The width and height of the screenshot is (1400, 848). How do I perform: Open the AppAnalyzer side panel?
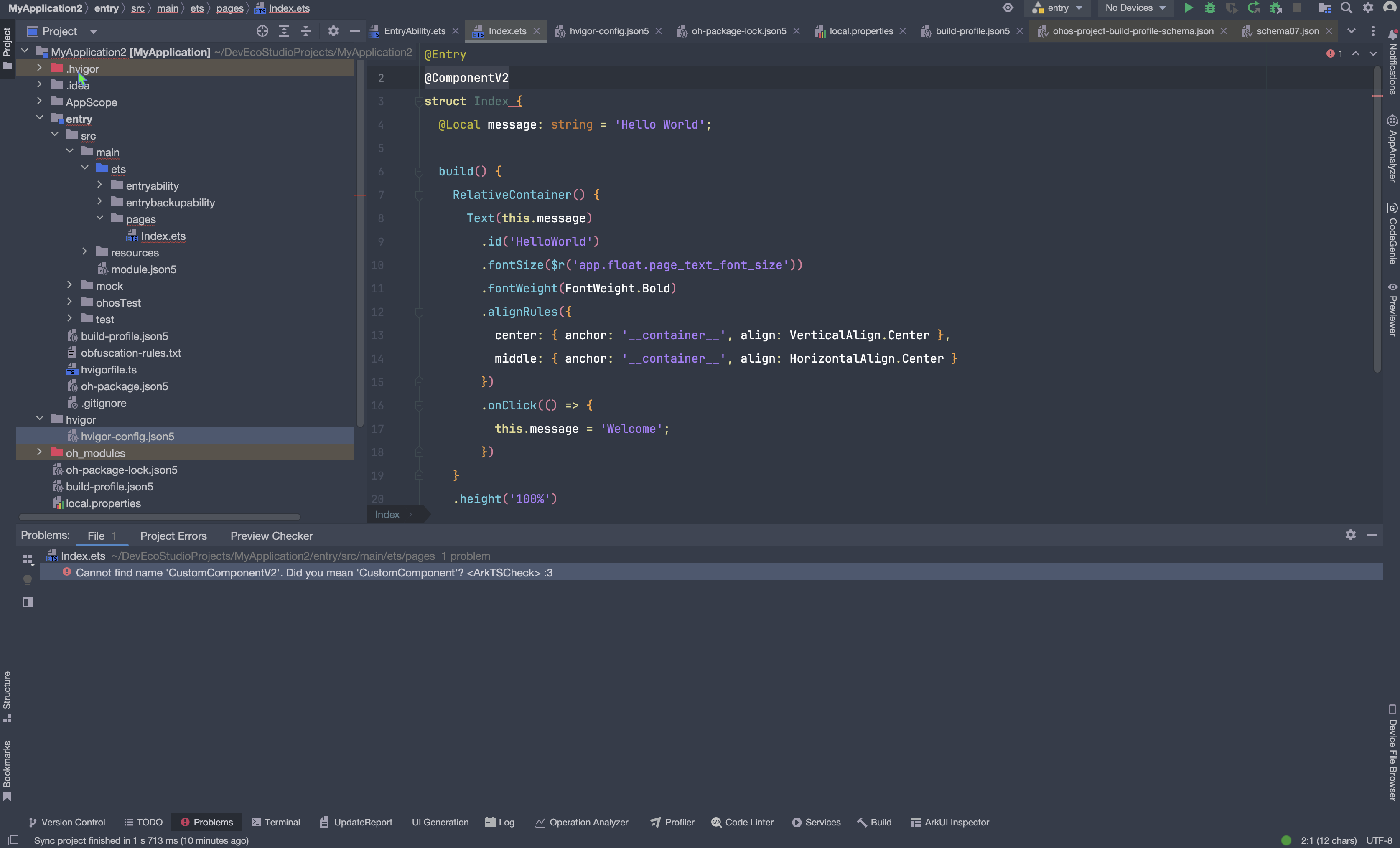(1392, 149)
